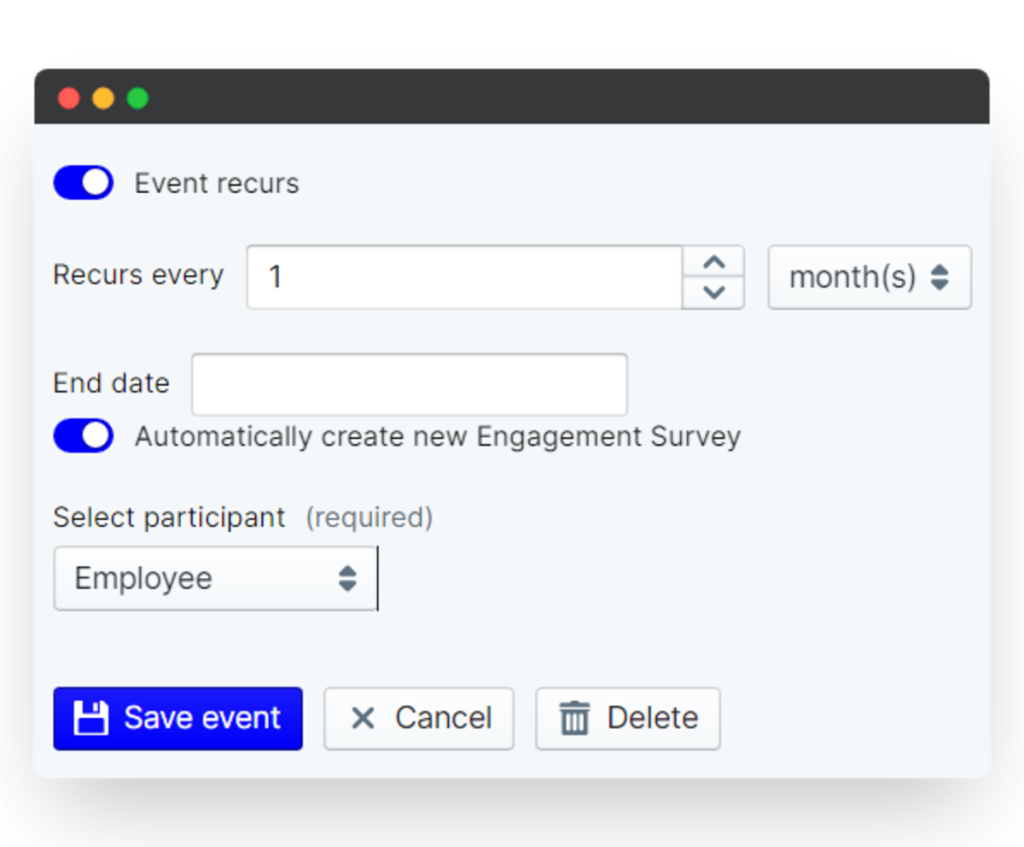This screenshot has width=1024, height=847.
Task: Click into the End date field
Action: pos(409,384)
